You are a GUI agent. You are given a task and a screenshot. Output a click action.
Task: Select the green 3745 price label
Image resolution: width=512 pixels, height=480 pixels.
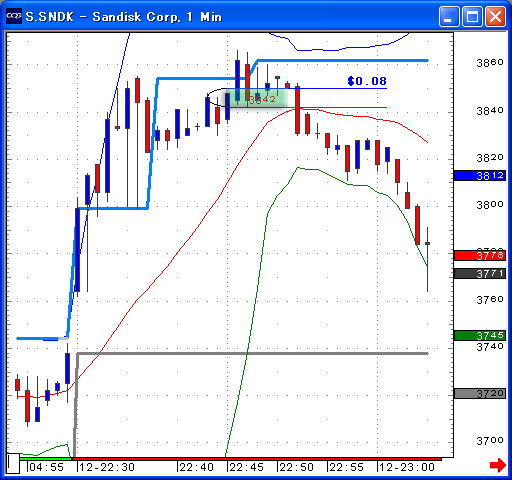point(480,335)
